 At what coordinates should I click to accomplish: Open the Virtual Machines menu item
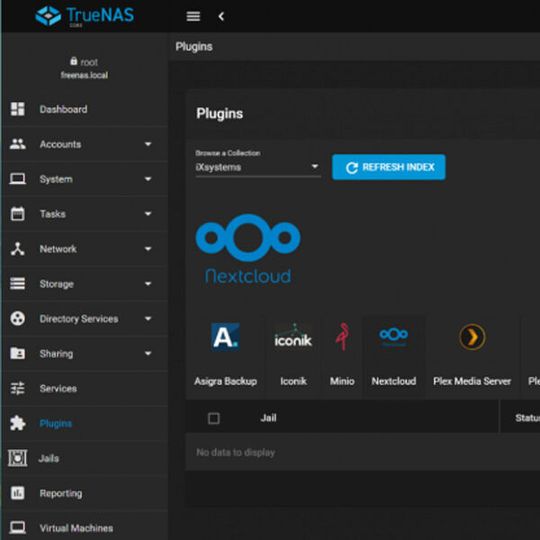85,528
